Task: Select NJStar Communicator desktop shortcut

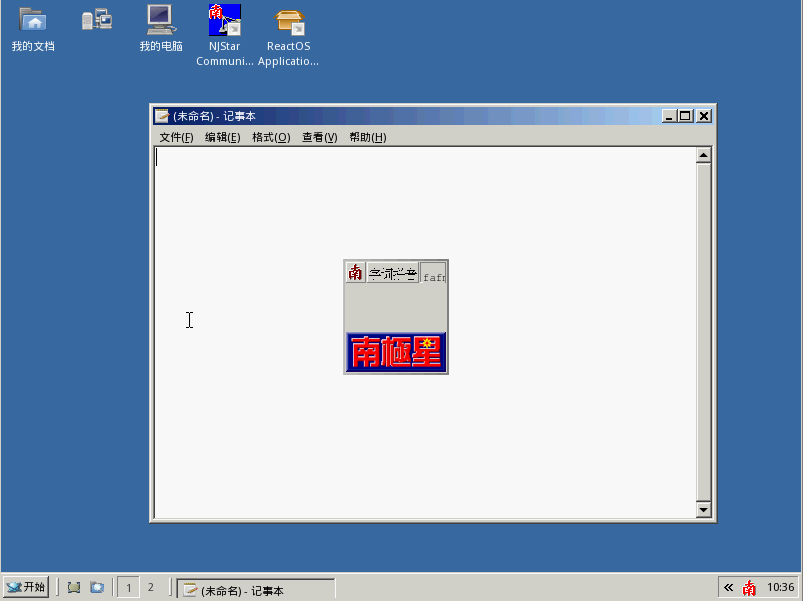Action: (224, 36)
